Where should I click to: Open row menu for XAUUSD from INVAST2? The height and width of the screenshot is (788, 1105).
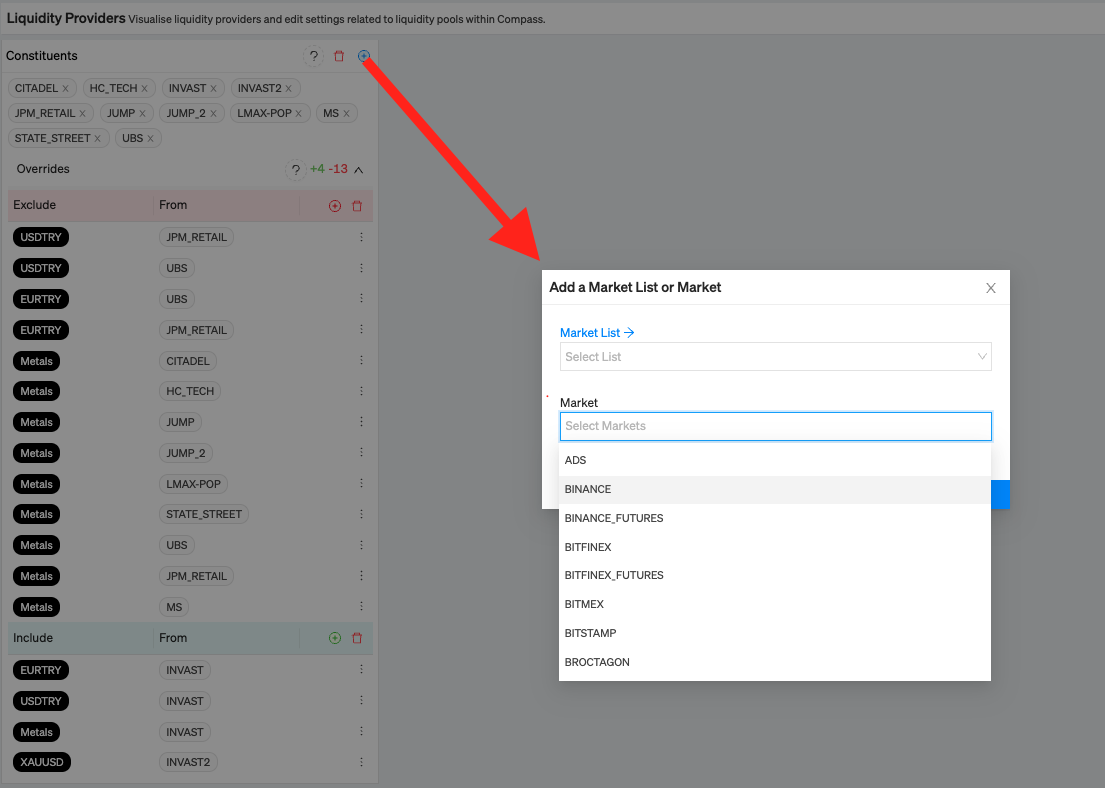pos(362,762)
